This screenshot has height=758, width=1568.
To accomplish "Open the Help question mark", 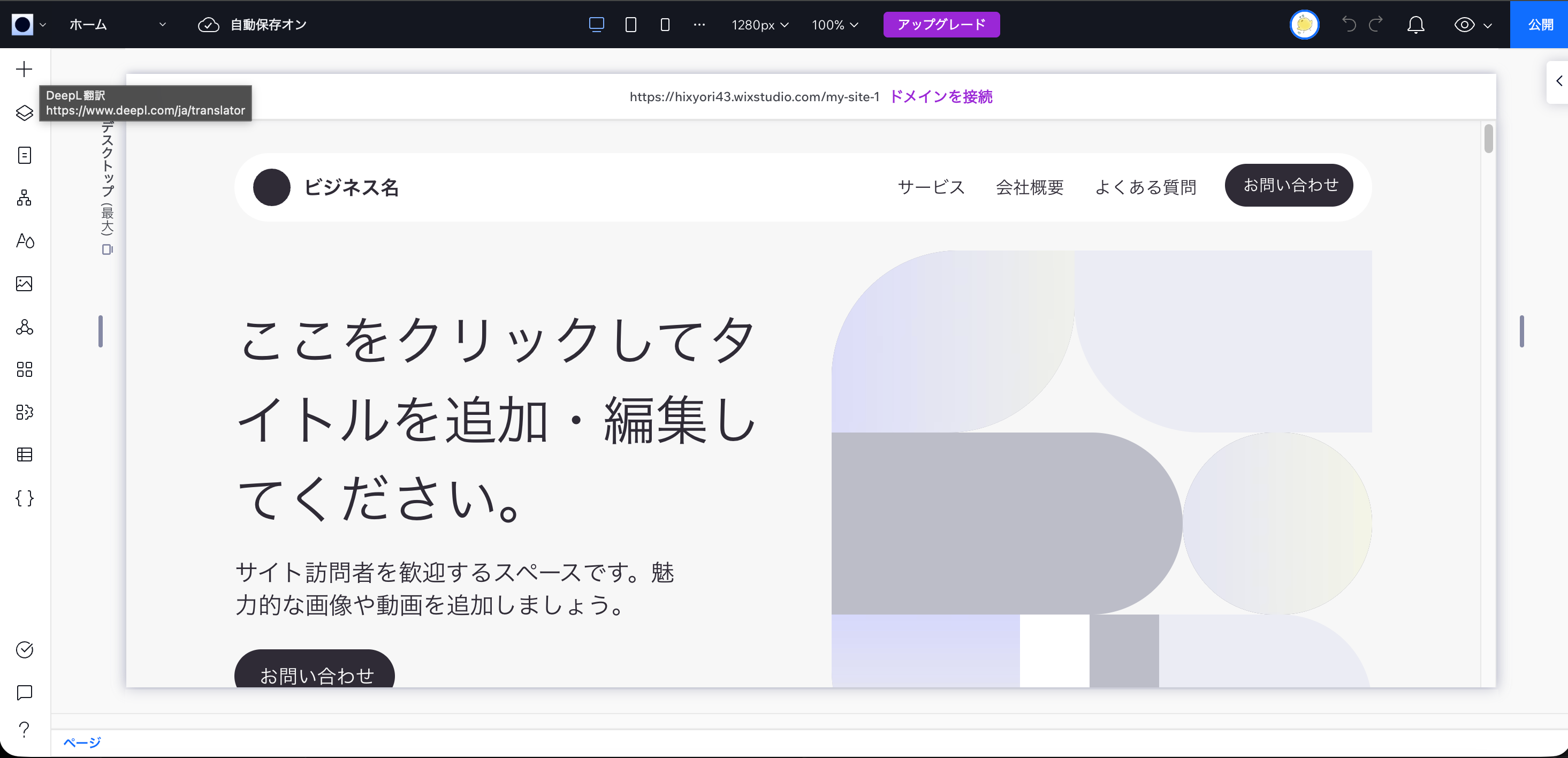I will pos(24,729).
